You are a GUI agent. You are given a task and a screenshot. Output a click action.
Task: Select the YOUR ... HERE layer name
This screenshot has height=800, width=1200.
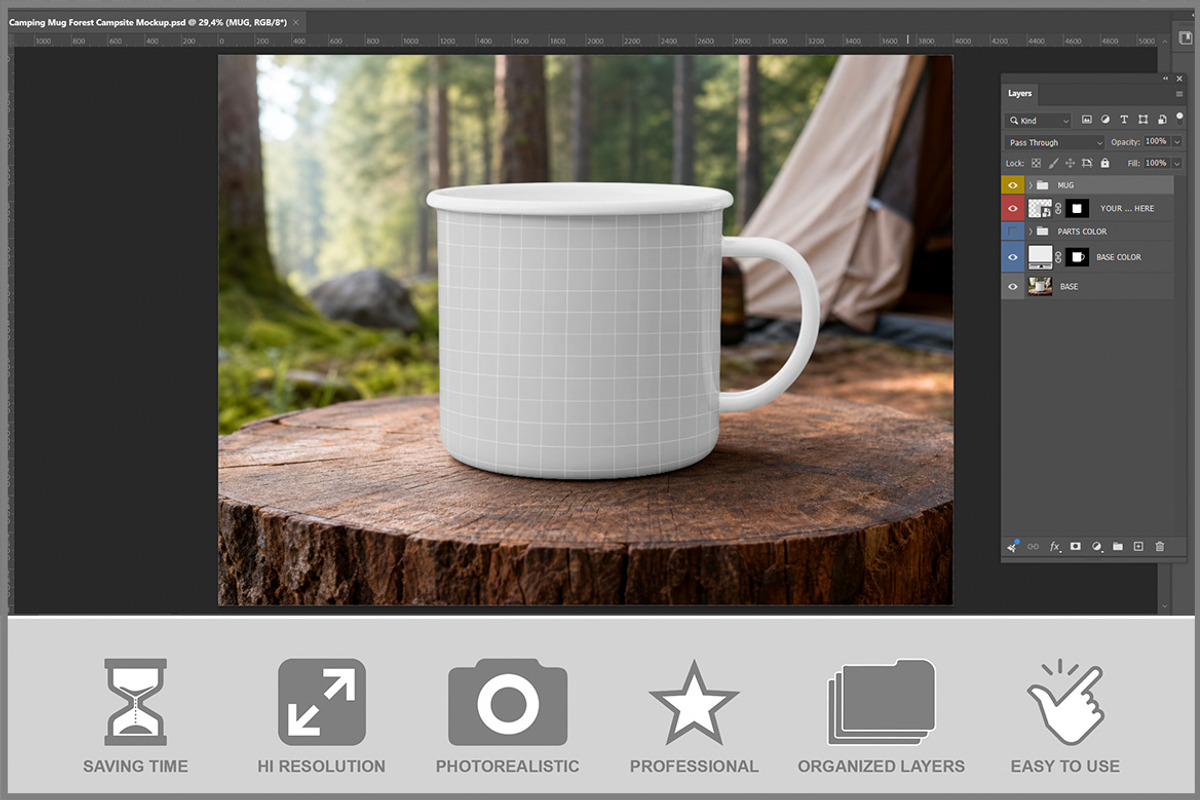tap(1127, 208)
